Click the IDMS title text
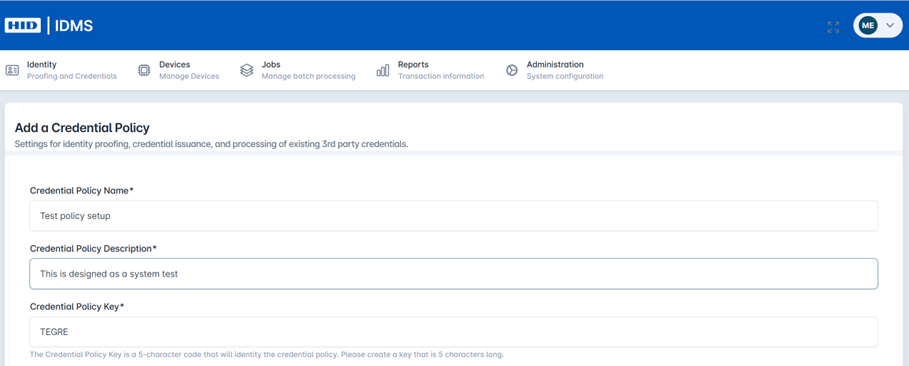The width and height of the screenshot is (909, 366). 74,26
